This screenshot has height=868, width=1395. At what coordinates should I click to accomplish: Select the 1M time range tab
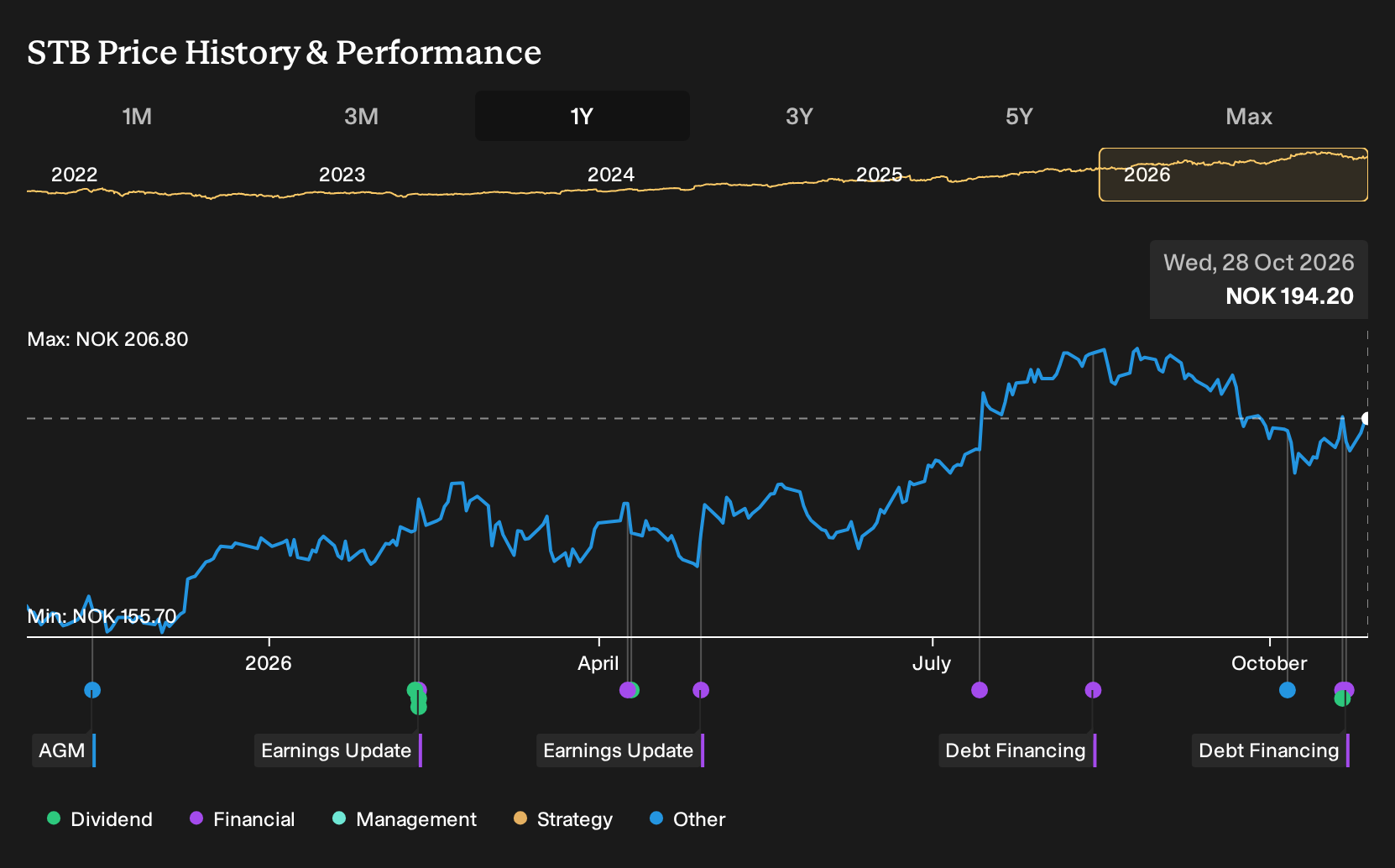pos(137,116)
